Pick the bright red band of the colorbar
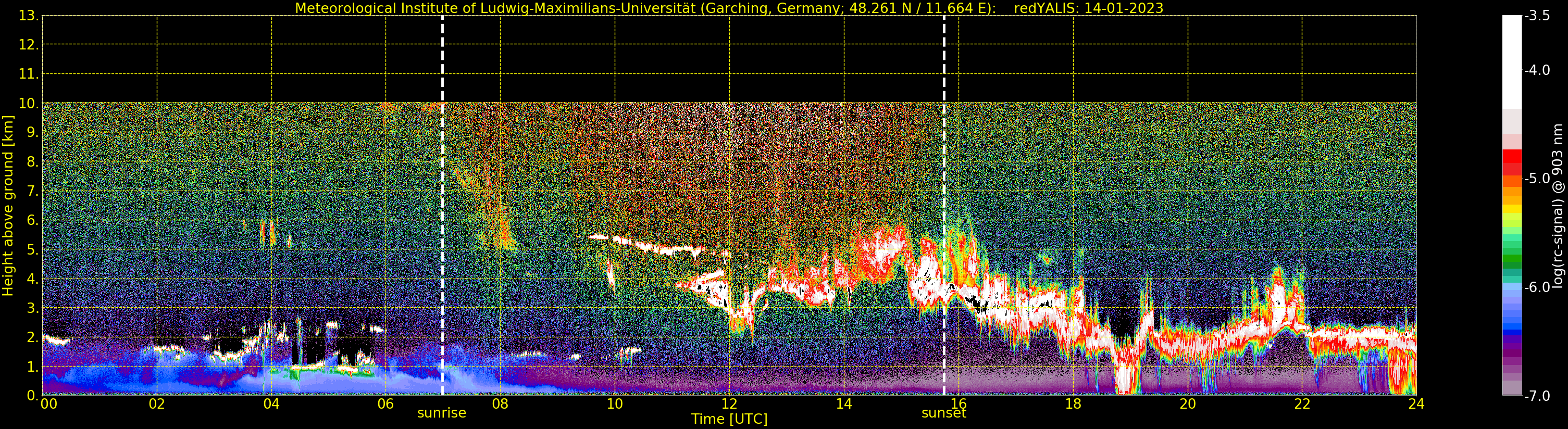This screenshot has height=429, width=1568. coord(1512,156)
